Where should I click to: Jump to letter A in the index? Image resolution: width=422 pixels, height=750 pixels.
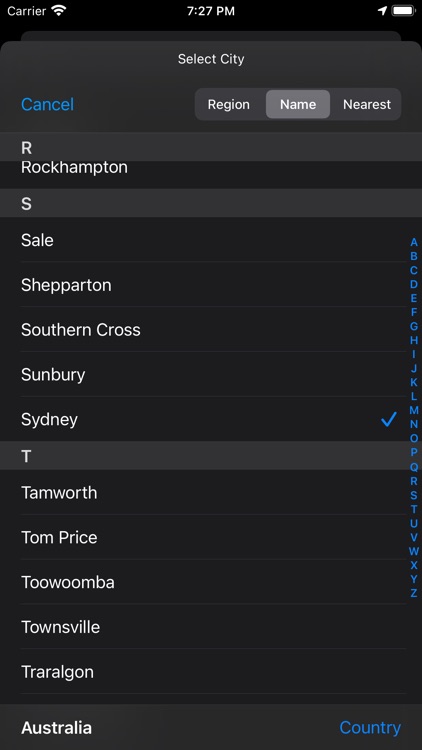pyautogui.click(x=414, y=243)
